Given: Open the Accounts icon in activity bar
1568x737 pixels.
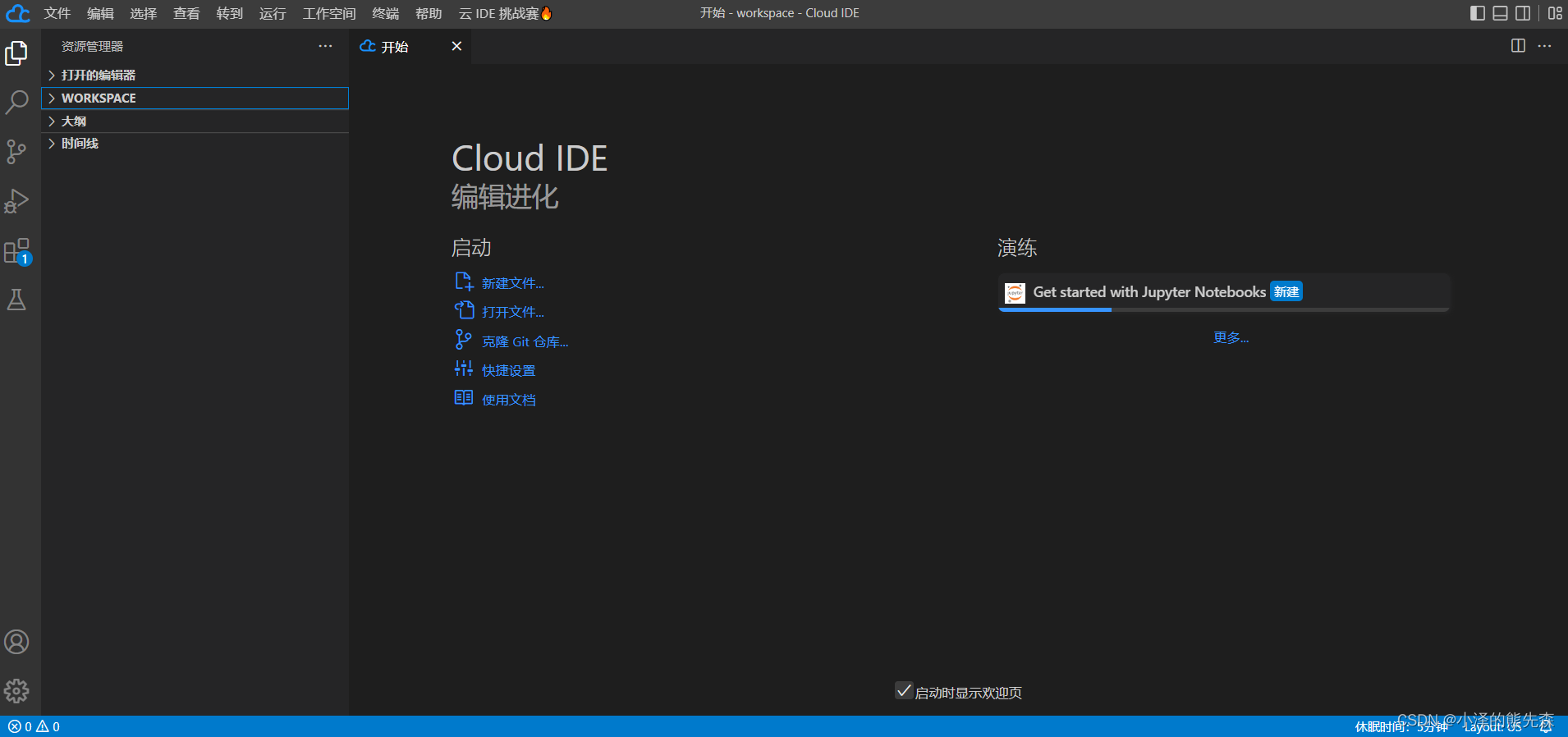Looking at the screenshot, I should point(16,642).
